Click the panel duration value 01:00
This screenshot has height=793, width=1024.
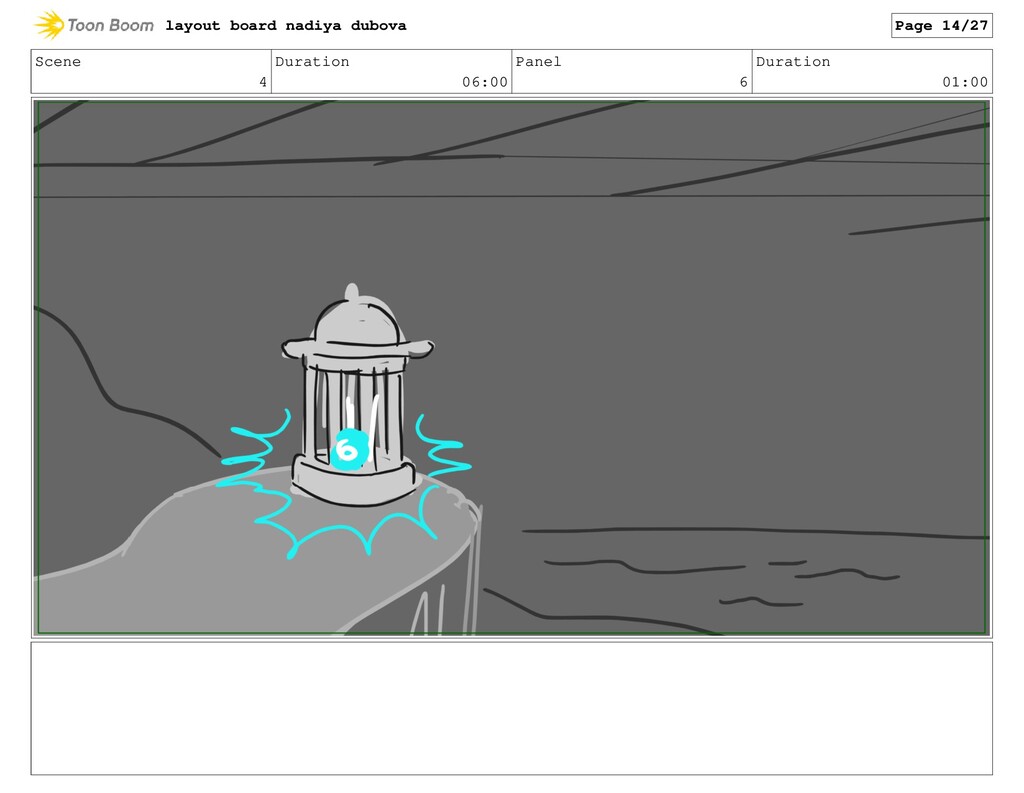(x=965, y=82)
